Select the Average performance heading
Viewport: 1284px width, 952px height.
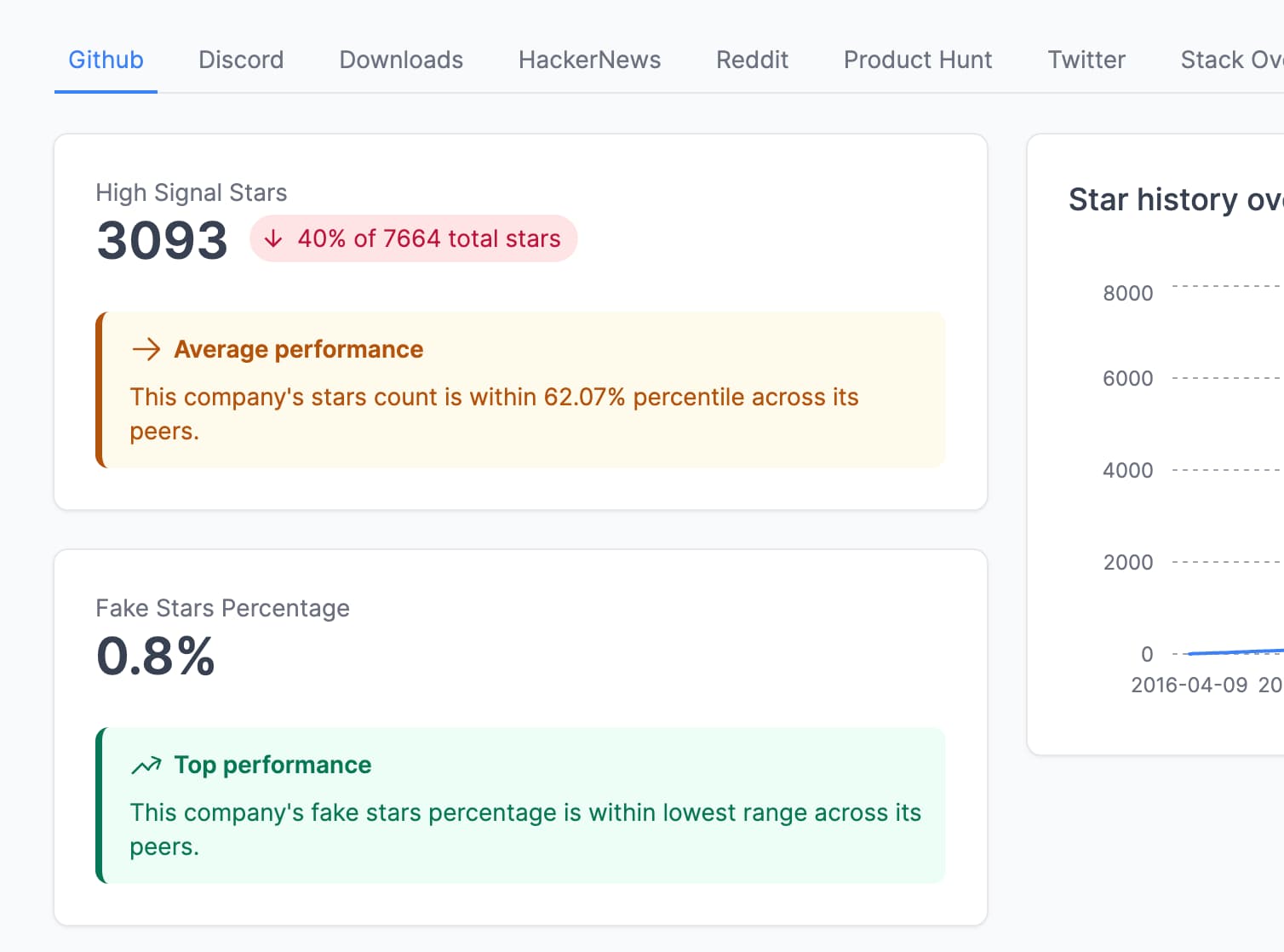pos(298,349)
